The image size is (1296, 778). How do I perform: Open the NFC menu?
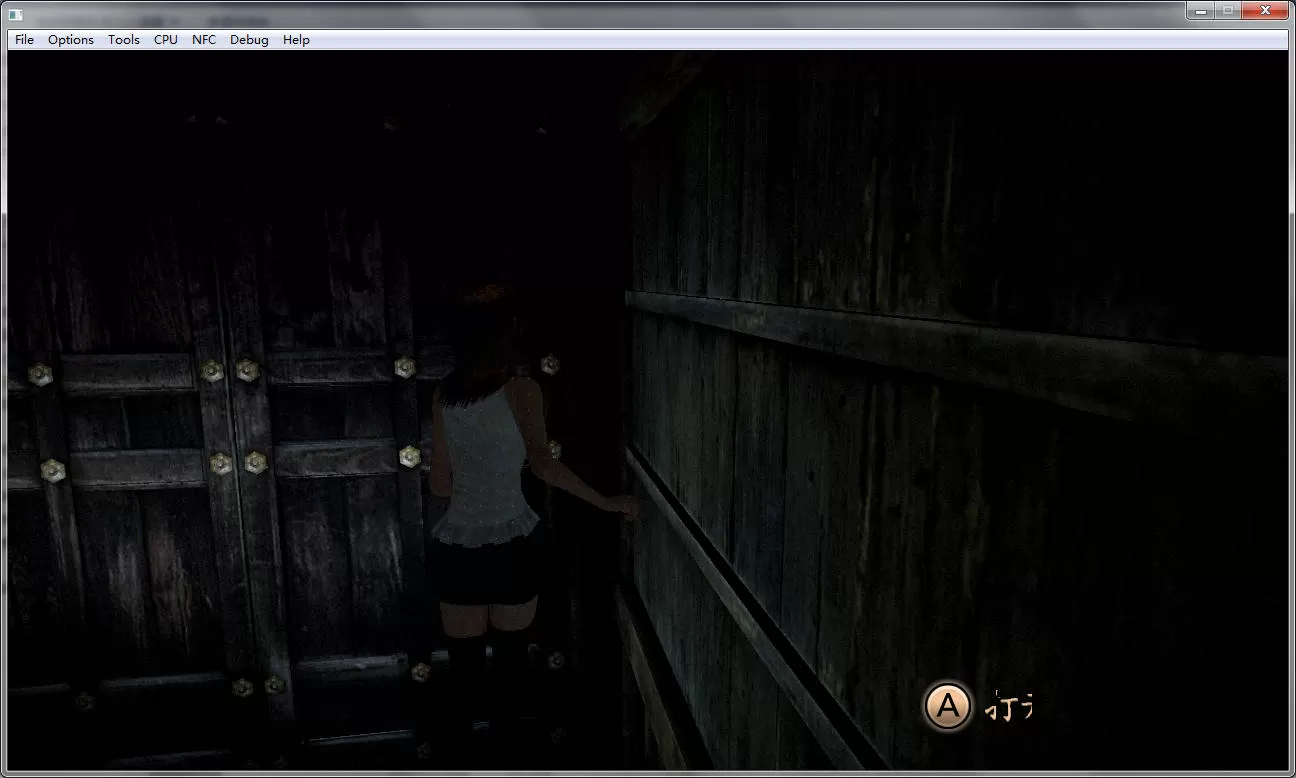click(204, 40)
